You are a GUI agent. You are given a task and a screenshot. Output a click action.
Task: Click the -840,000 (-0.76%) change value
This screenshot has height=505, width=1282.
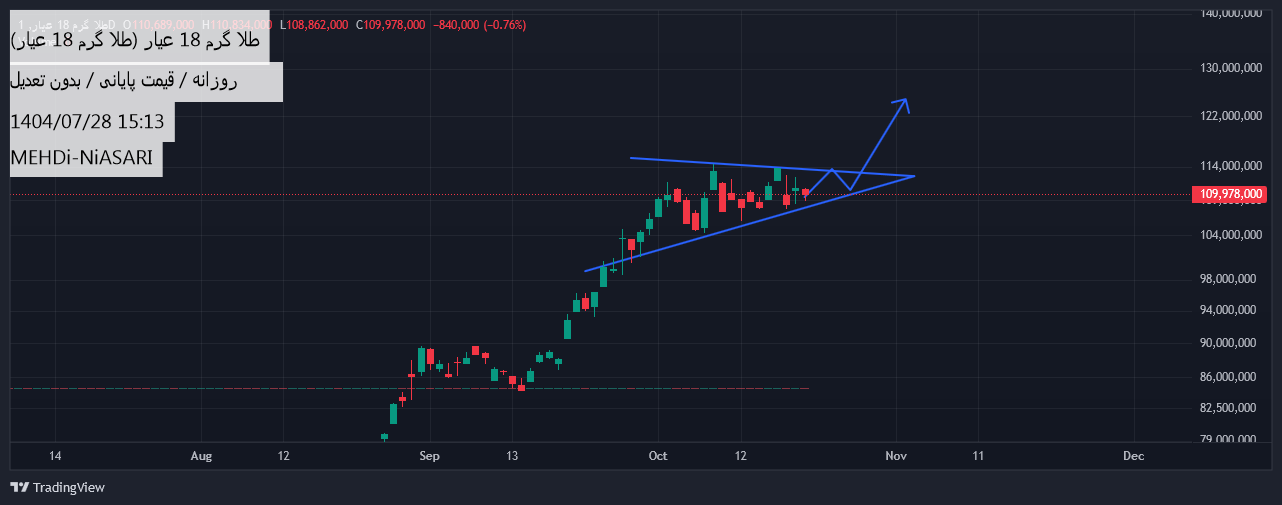(x=479, y=24)
